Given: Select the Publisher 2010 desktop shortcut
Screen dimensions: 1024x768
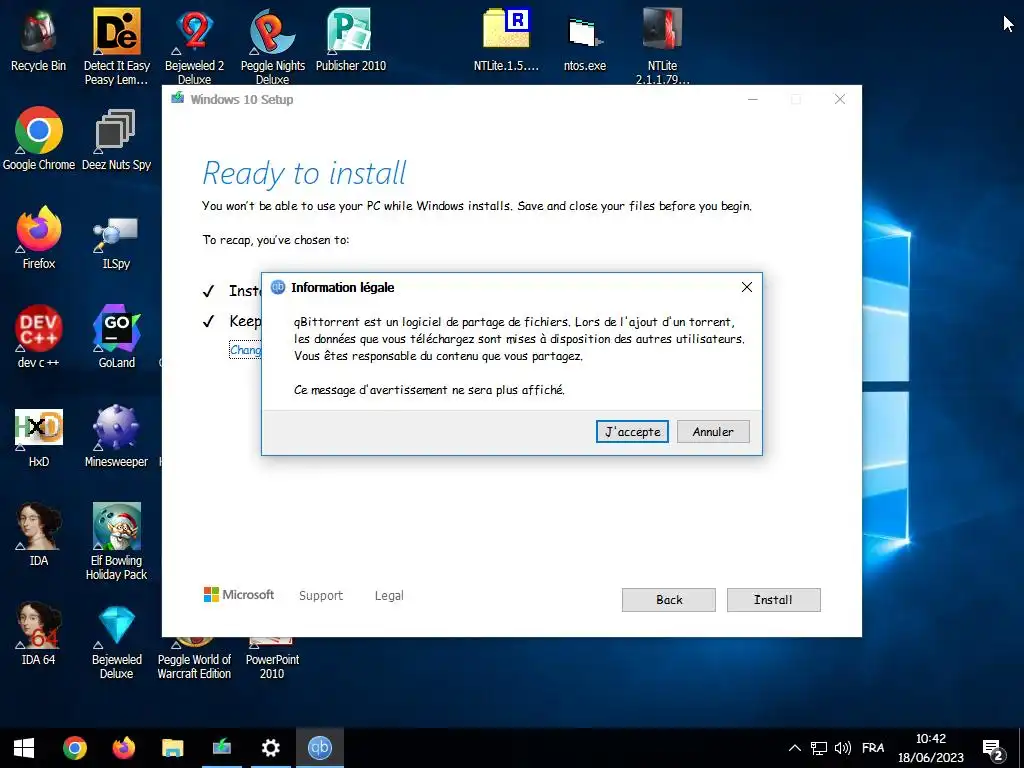Looking at the screenshot, I should click(351, 40).
